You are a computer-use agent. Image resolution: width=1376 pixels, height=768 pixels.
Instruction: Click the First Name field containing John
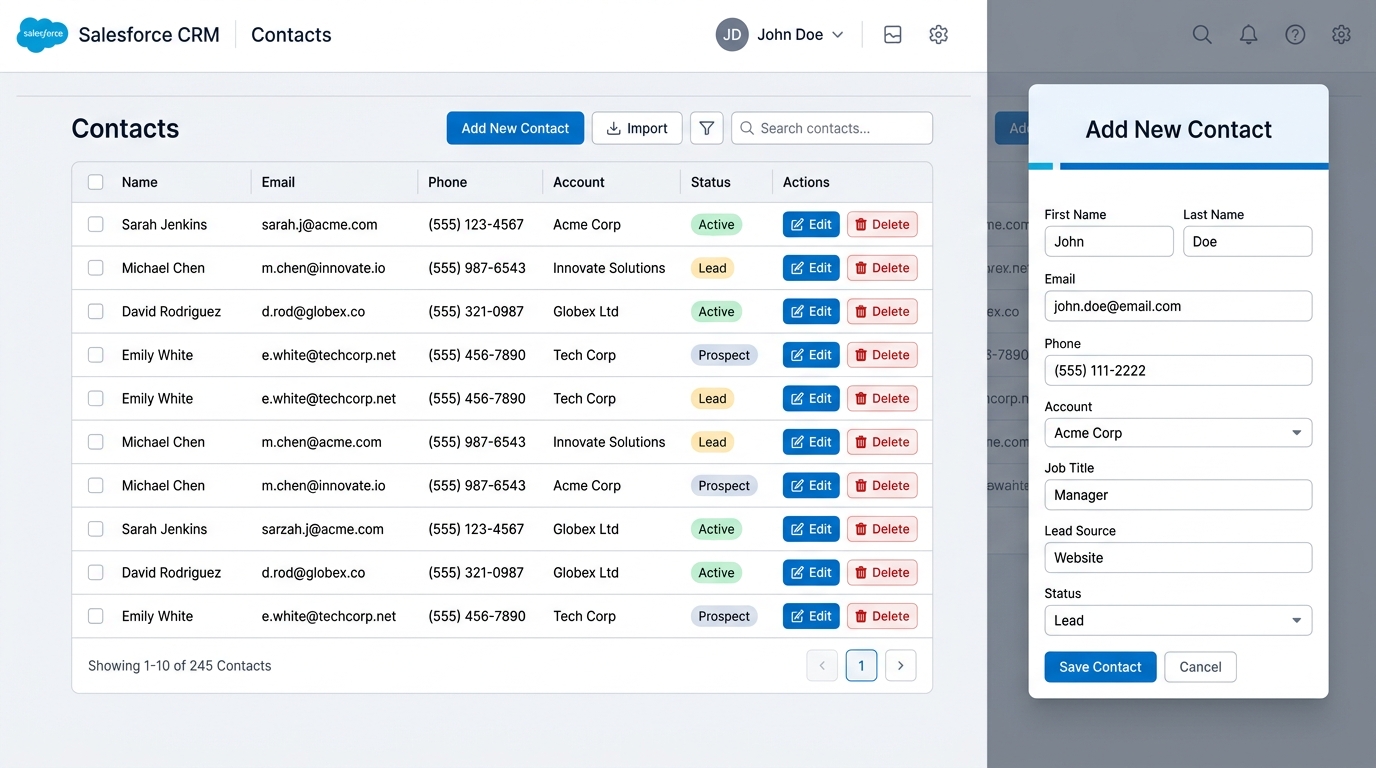1109,241
